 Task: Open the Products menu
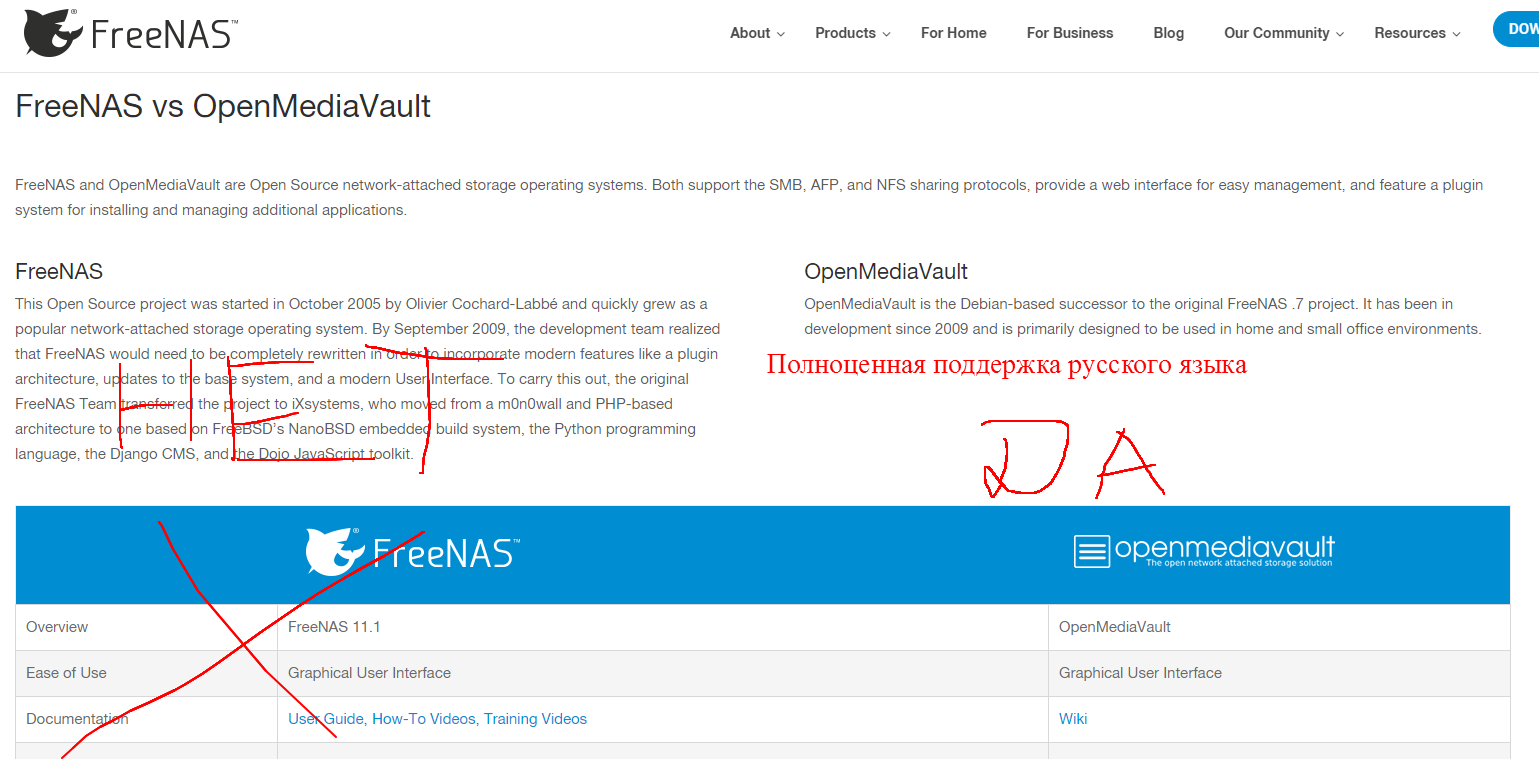[x=845, y=33]
